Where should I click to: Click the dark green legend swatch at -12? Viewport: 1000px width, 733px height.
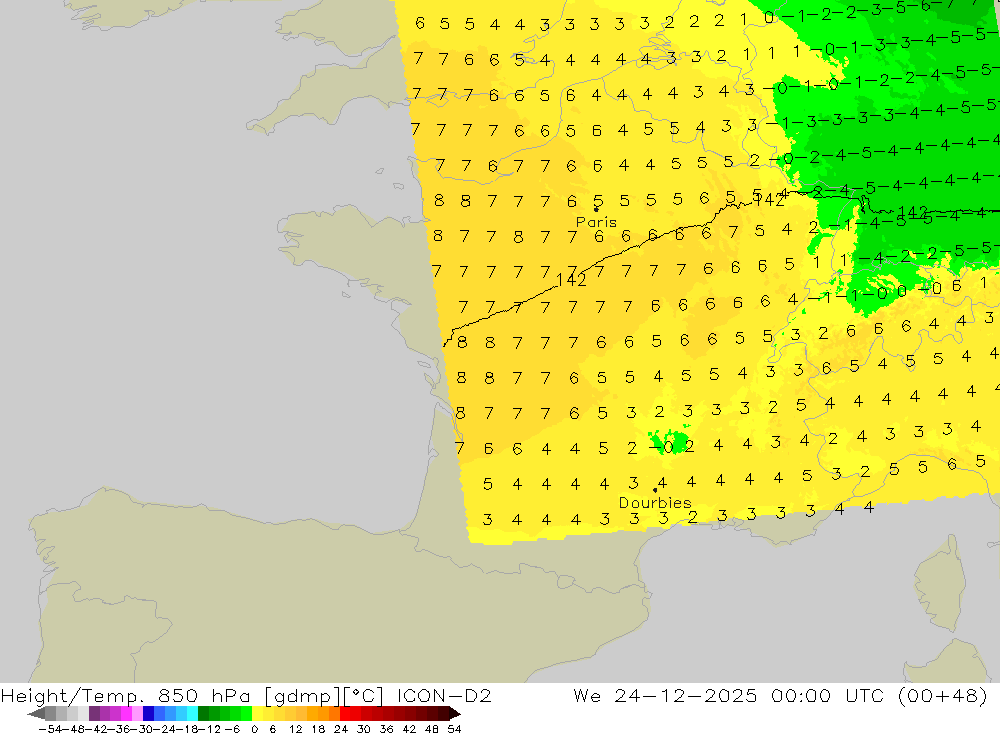(203, 713)
